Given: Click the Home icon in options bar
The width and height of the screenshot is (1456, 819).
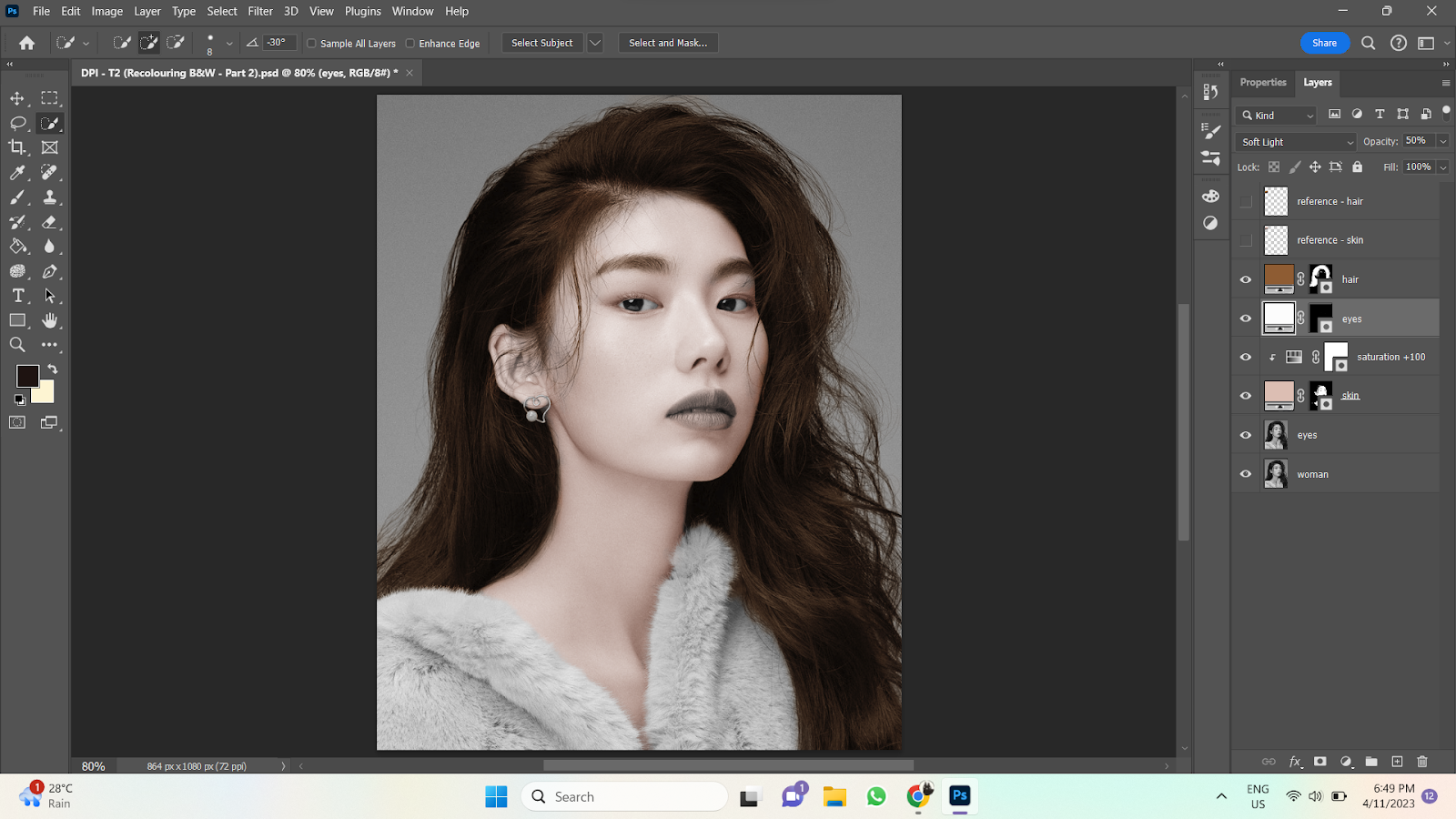Looking at the screenshot, I should [x=27, y=43].
